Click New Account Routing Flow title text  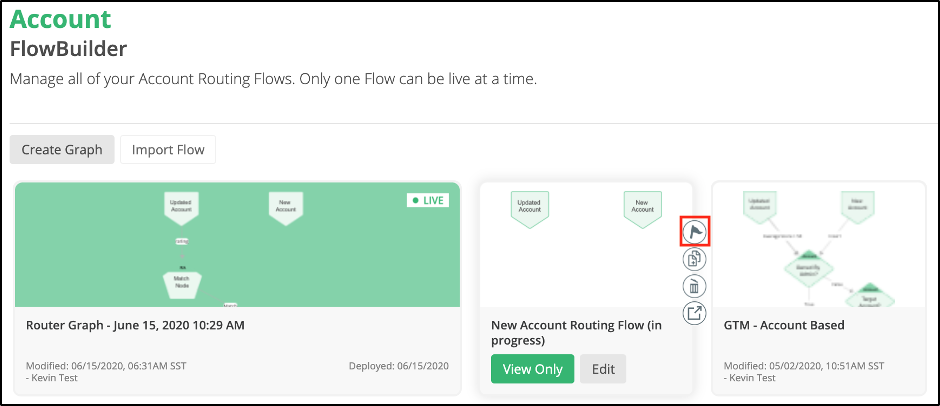(579, 333)
